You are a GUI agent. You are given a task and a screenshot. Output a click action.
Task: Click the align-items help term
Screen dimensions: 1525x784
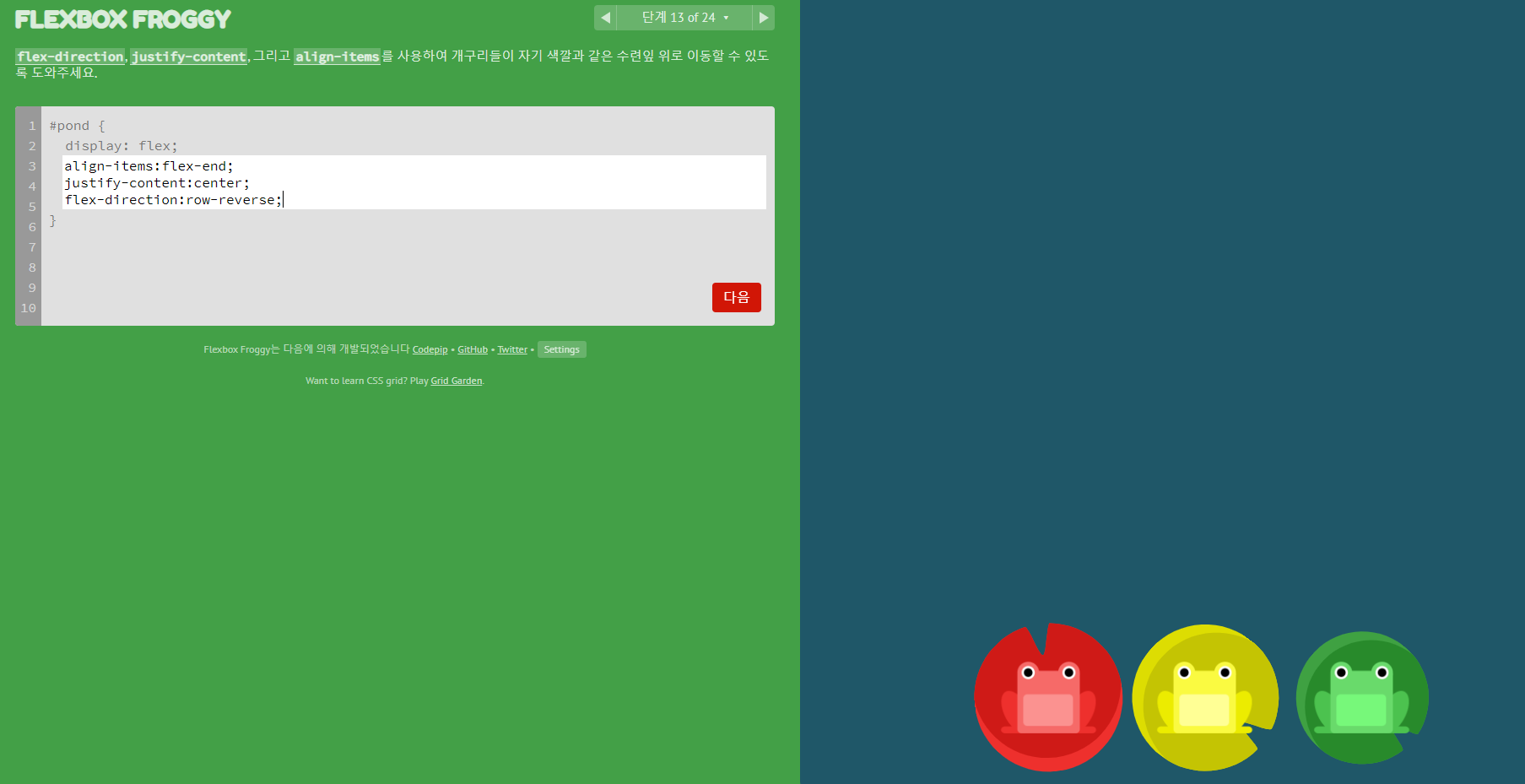pyautogui.click(x=338, y=57)
